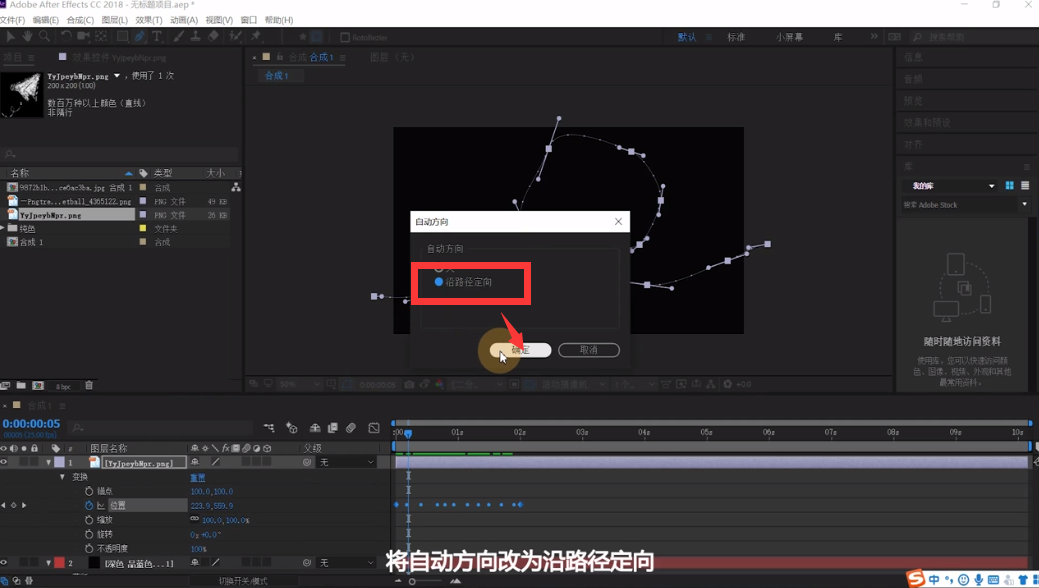Click the 取消 button in dialog
The image size is (1039, 588).
[x=588, y=350]
